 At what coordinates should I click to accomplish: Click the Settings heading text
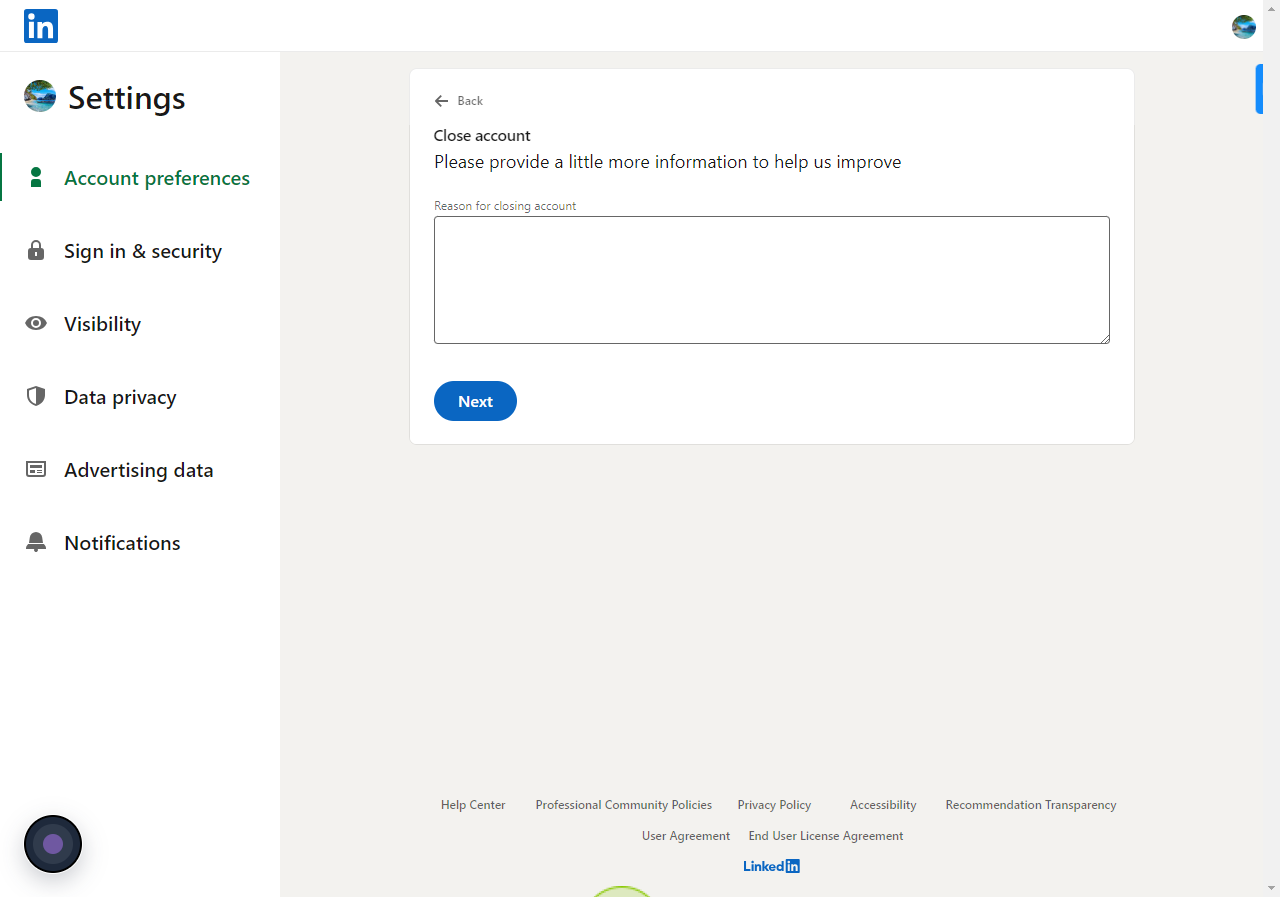[x=127, y=98]
